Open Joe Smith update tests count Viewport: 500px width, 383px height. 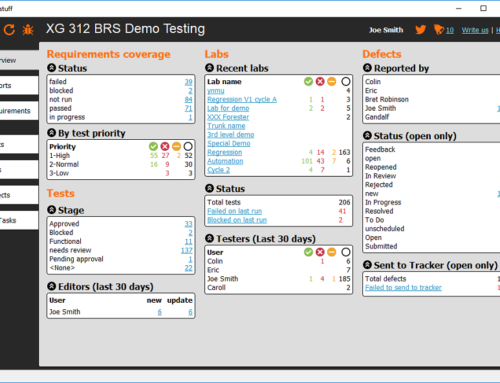coord(190,312)
